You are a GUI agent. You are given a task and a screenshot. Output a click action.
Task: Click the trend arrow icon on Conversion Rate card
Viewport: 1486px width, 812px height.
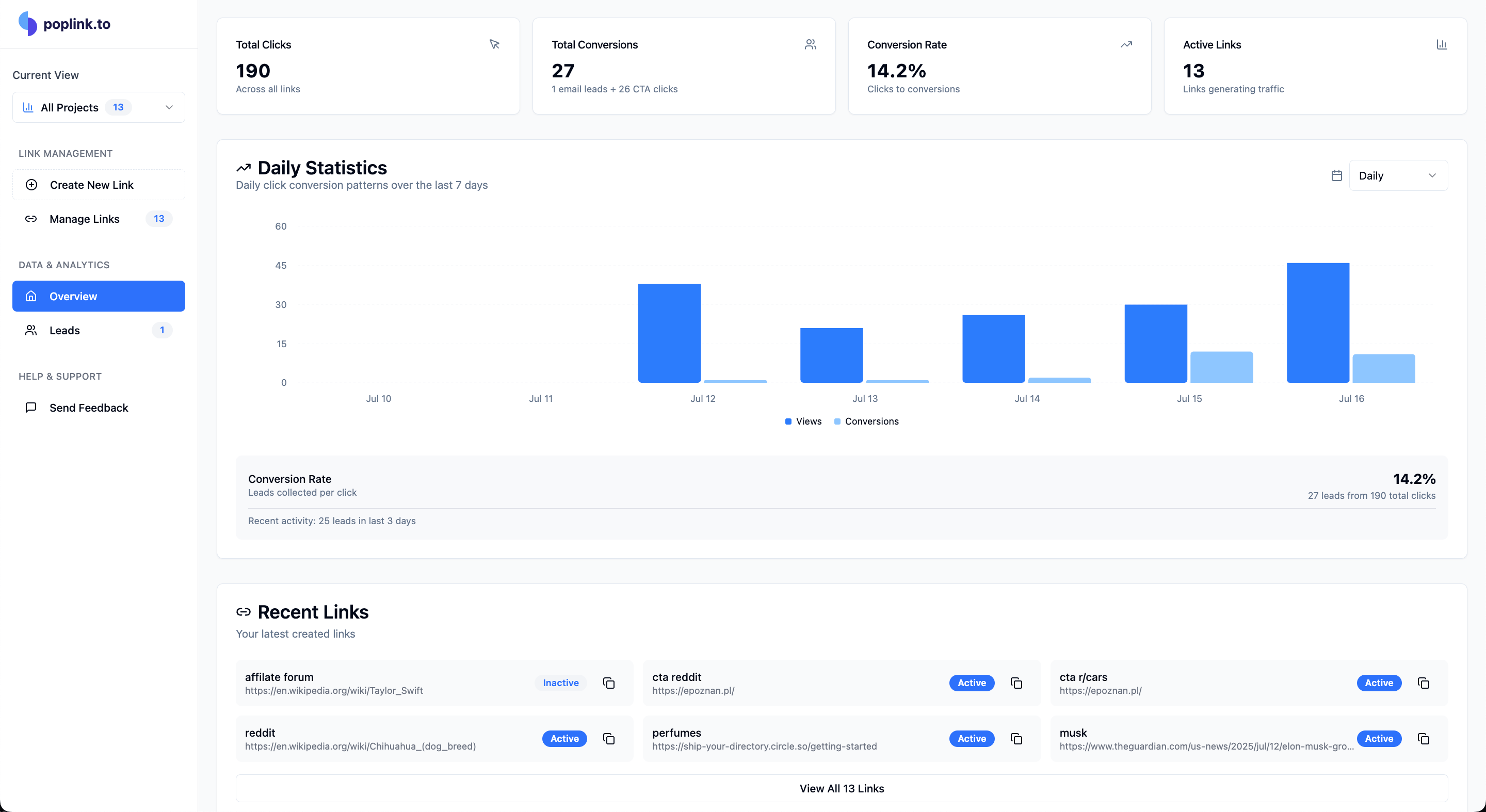pyautogui.click(x=1126, y=44)
